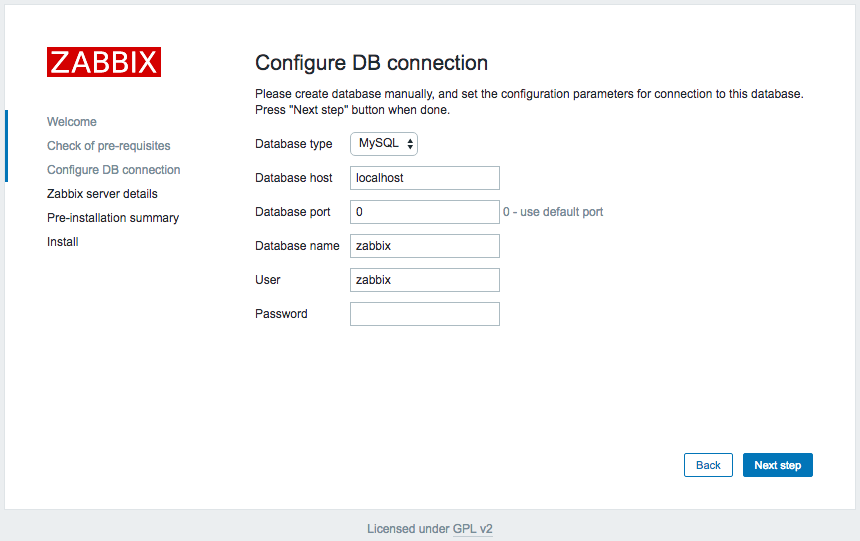Click the Database port label
This screenshot has width=860, height=541.
292,212
